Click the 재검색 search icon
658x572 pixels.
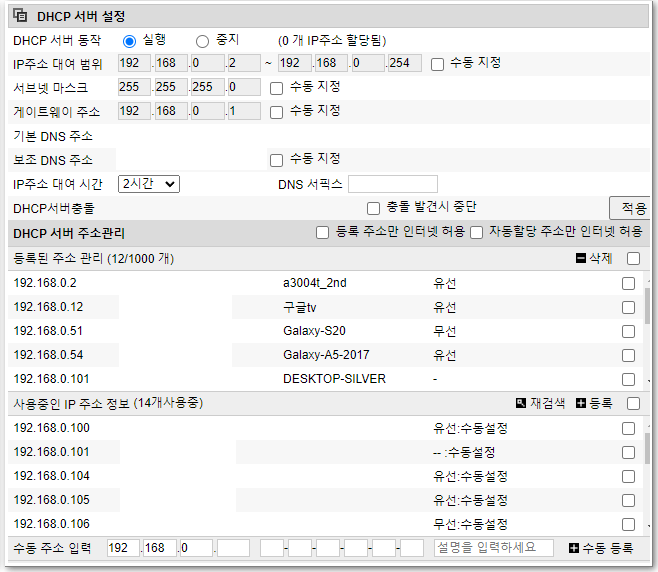520,403
